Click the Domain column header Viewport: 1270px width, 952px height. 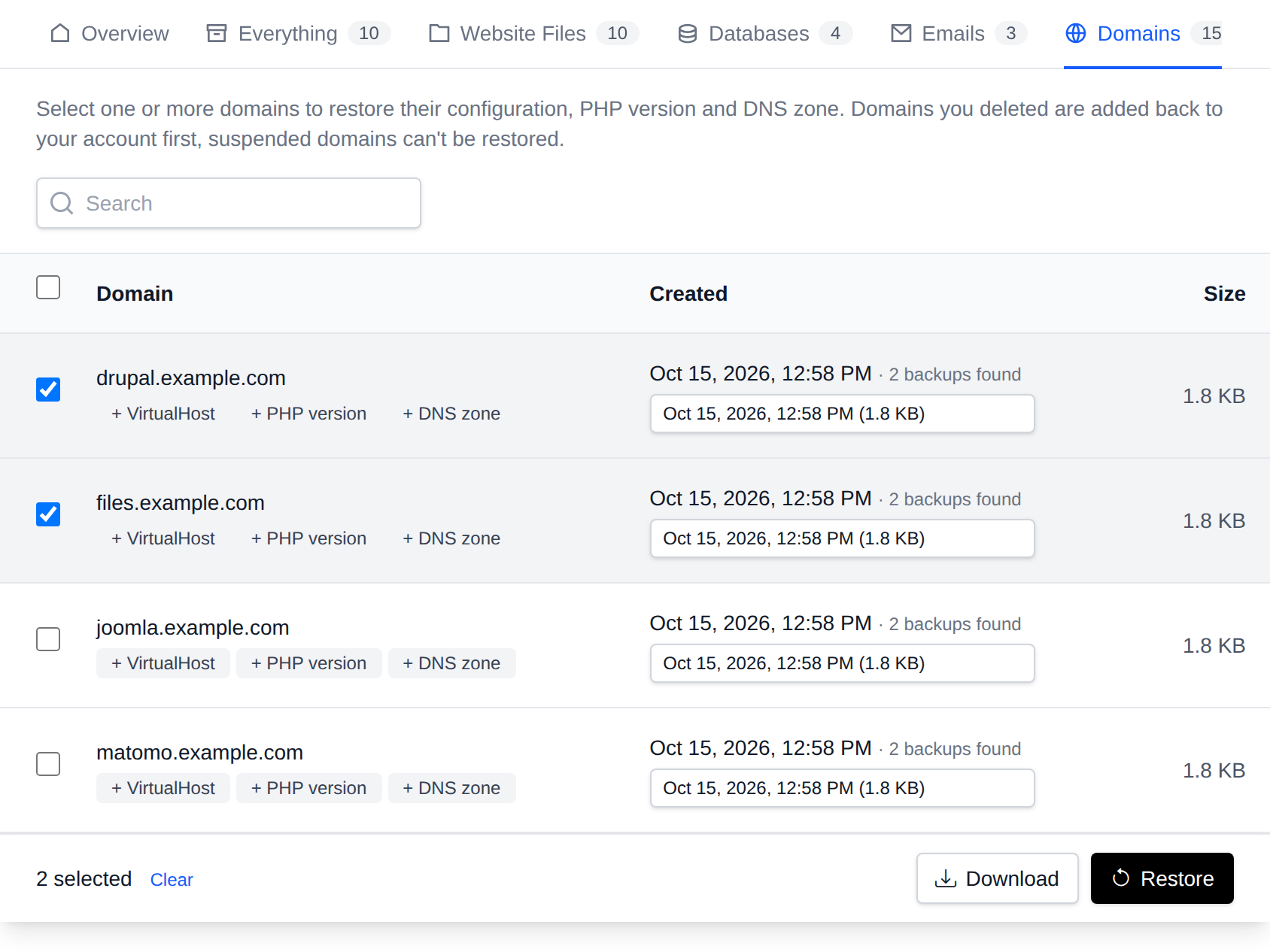click(135, 293)
